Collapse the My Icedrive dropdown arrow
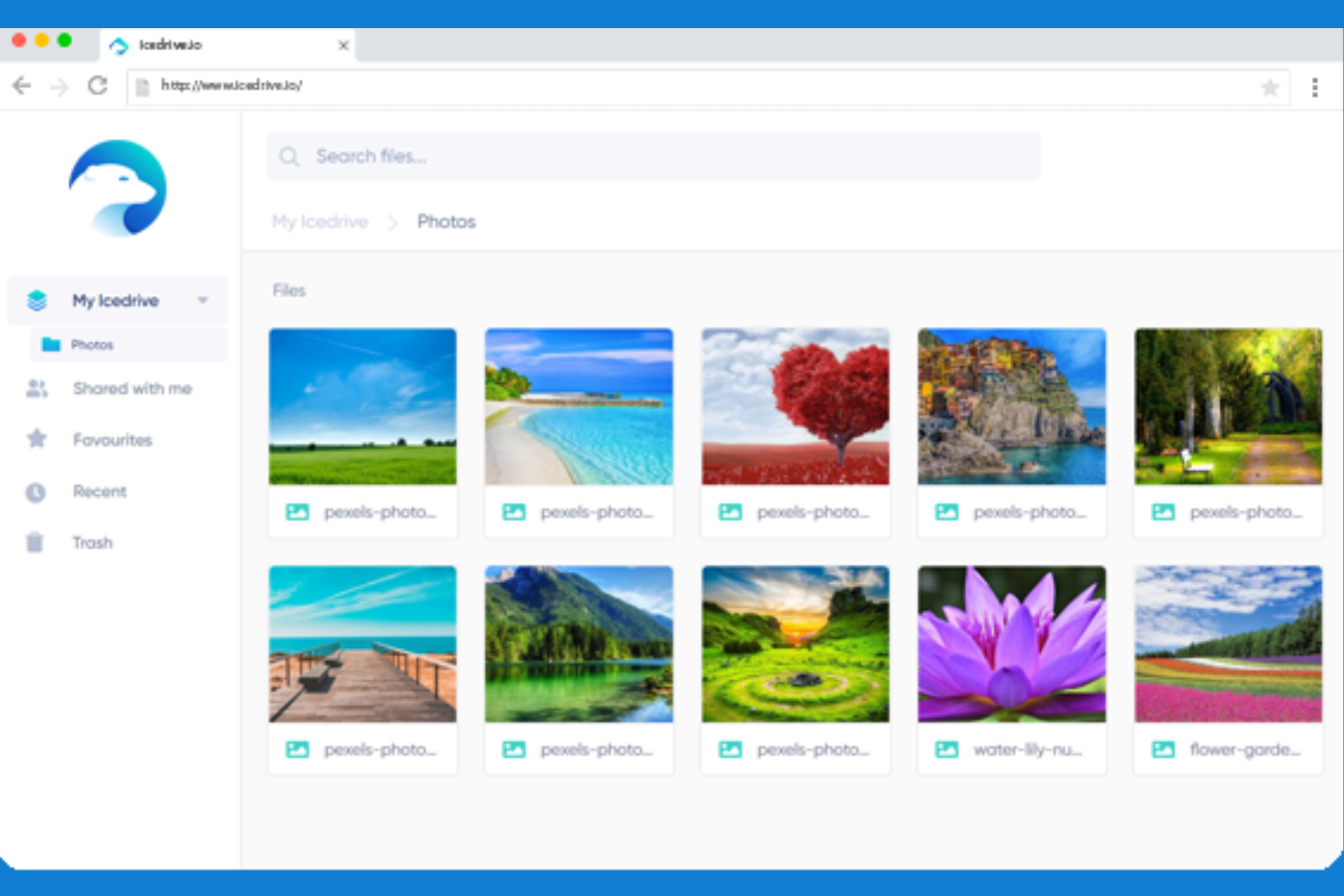This screenshot has height=896, width=1344. [203, 300]
